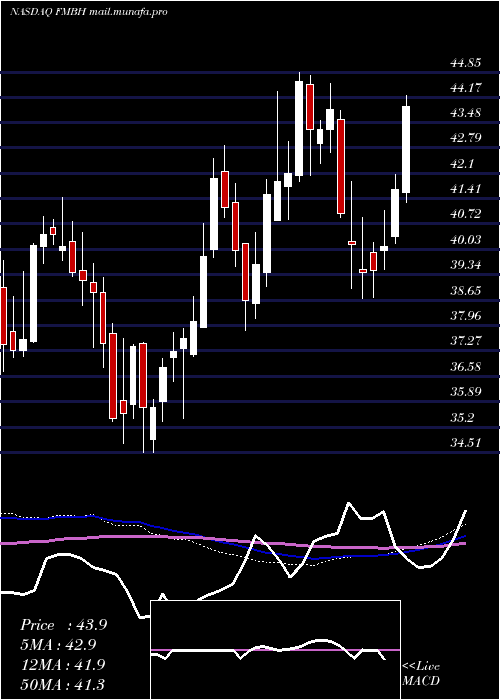Select the 40.72 price axis label
This screenshot has height=700, width=500.
click(x=466, y=215)
